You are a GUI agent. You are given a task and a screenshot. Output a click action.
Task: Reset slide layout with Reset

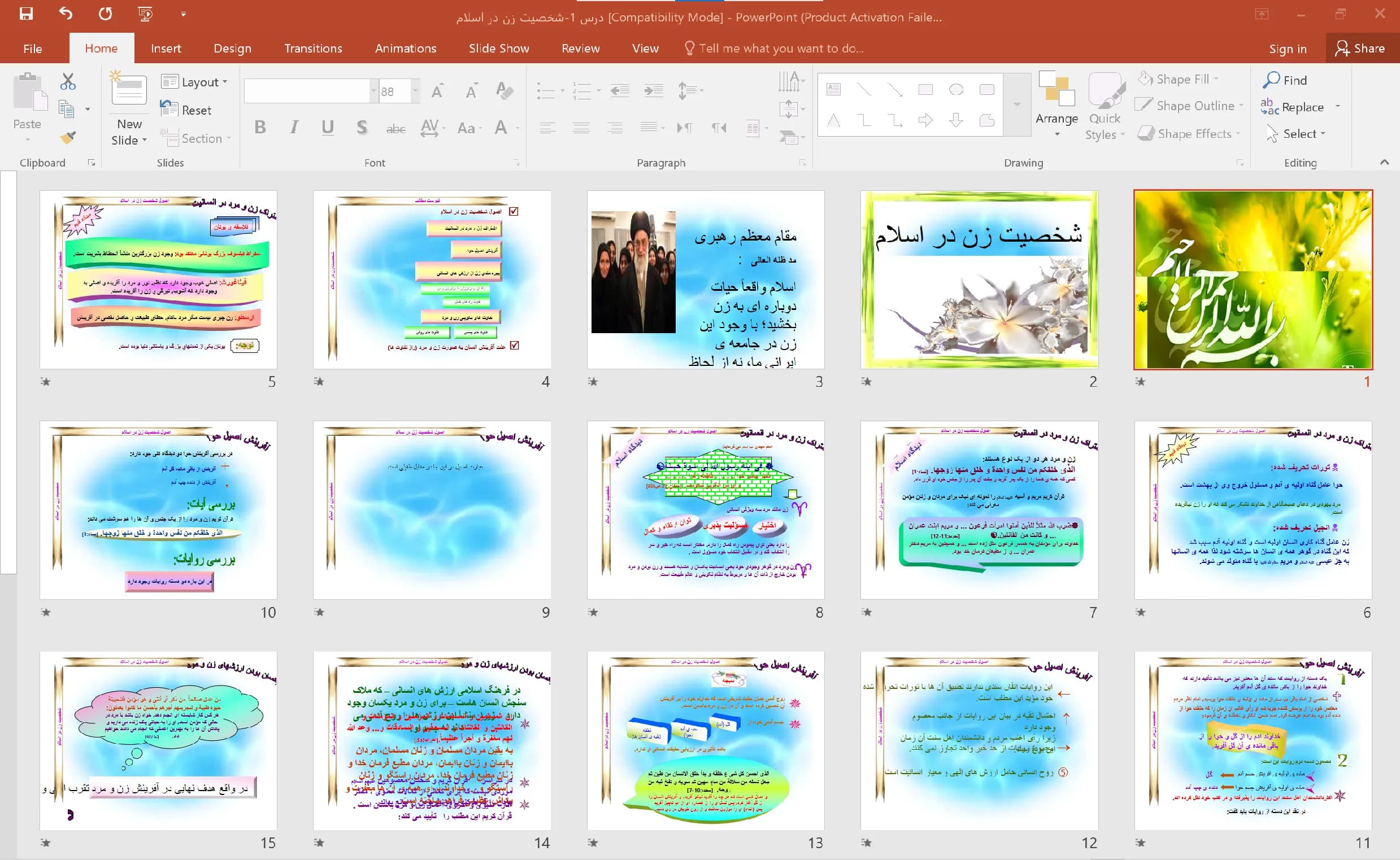[x=186, y=109]
